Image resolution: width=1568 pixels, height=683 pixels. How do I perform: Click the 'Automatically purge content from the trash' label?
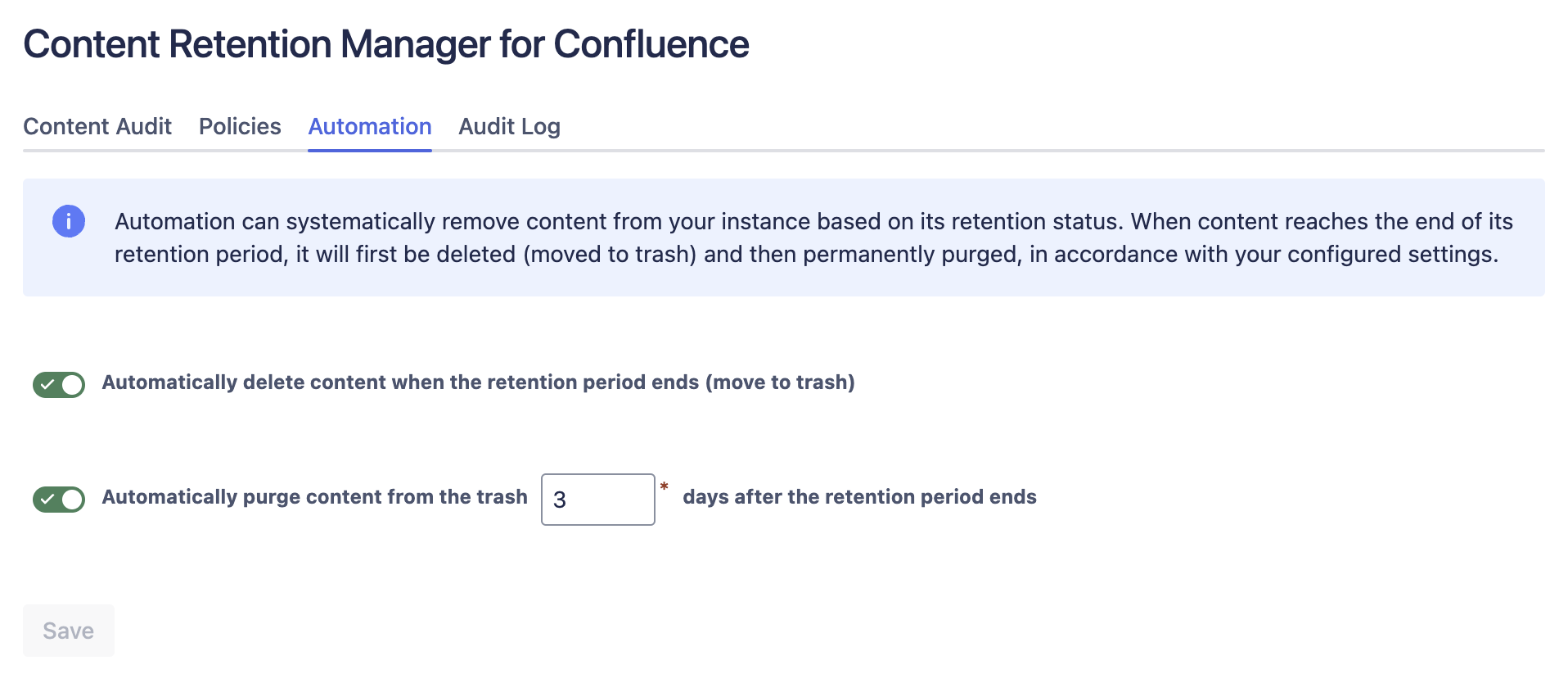click(x=314, y=497)
